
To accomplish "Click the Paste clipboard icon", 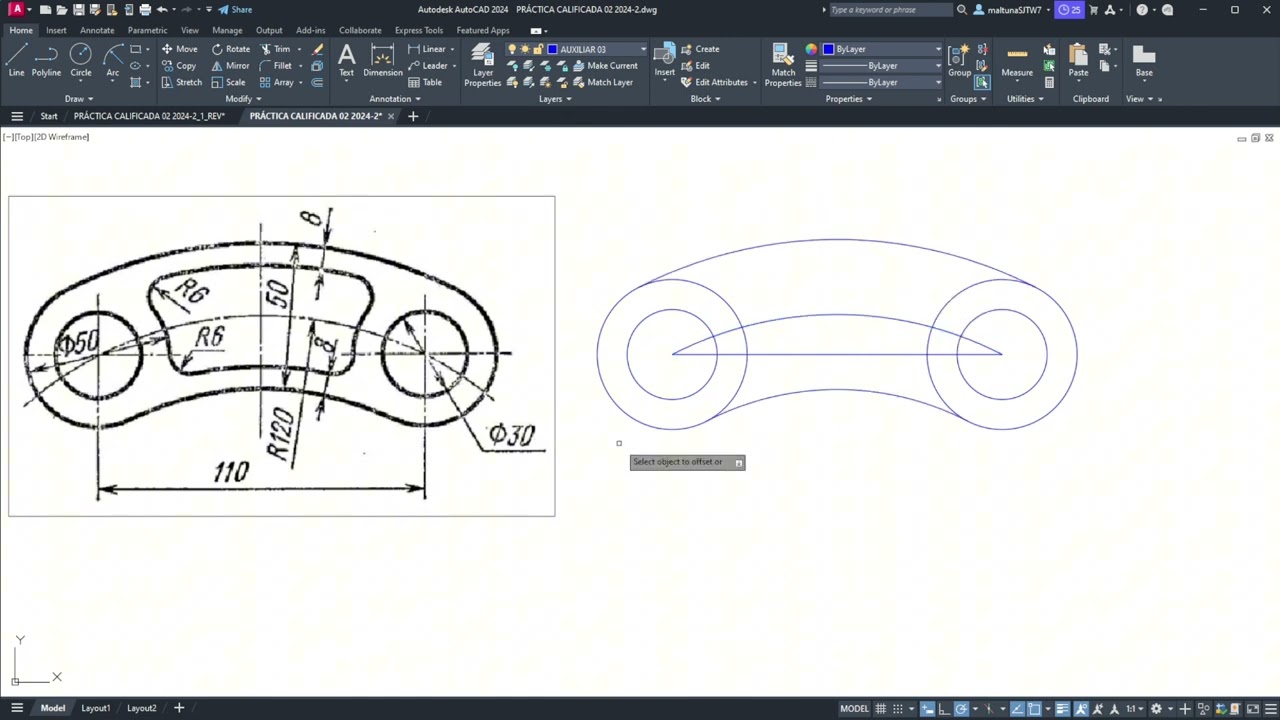I will coord(1078,60).
